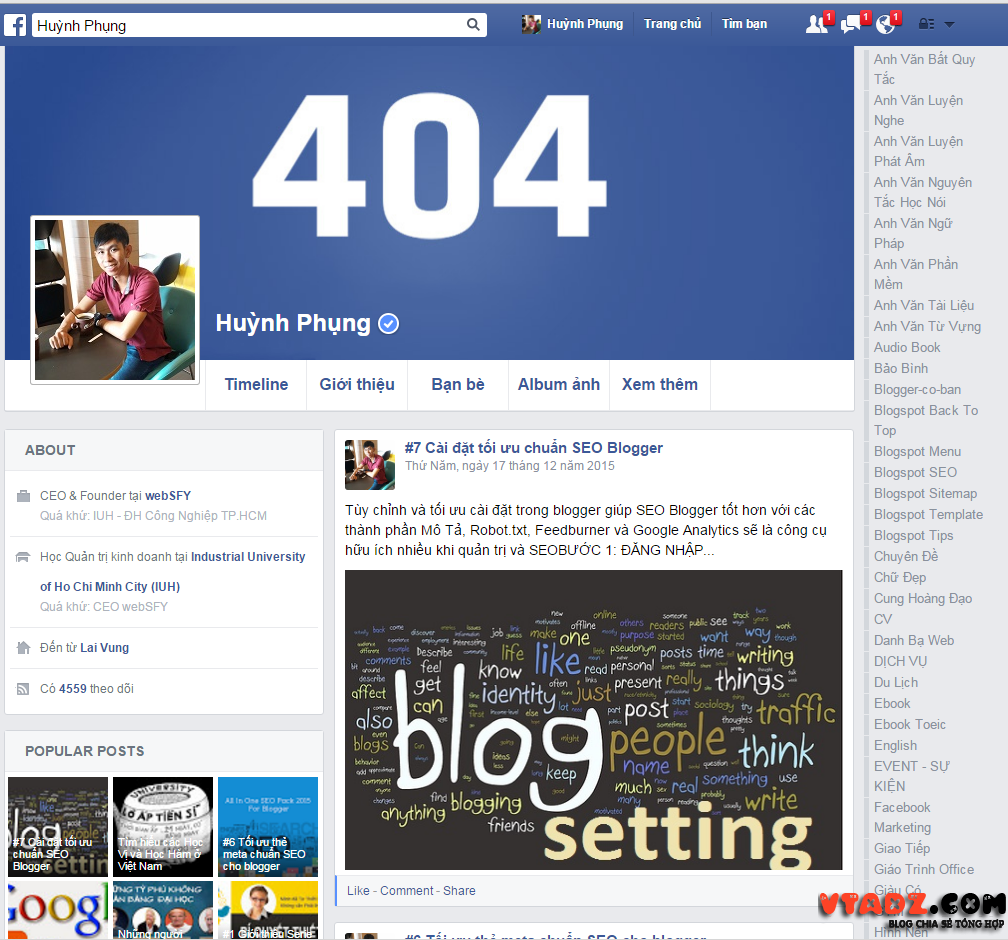Open Audio Book category

click(906, 347)
